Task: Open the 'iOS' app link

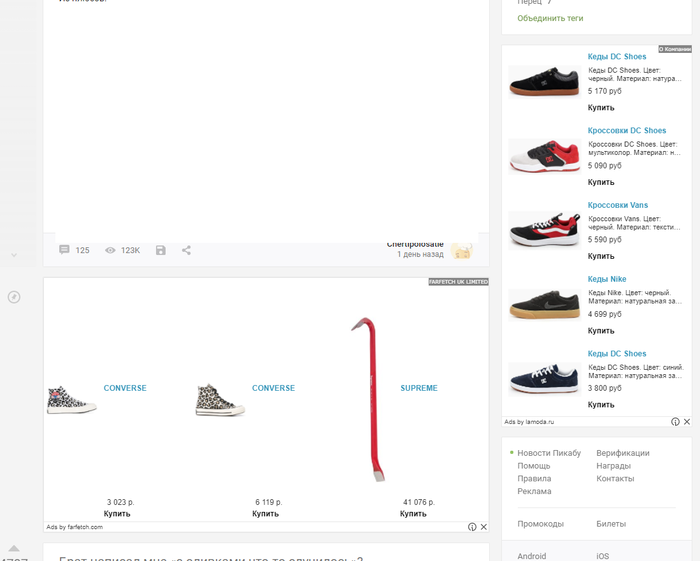Action: [602, 556]
